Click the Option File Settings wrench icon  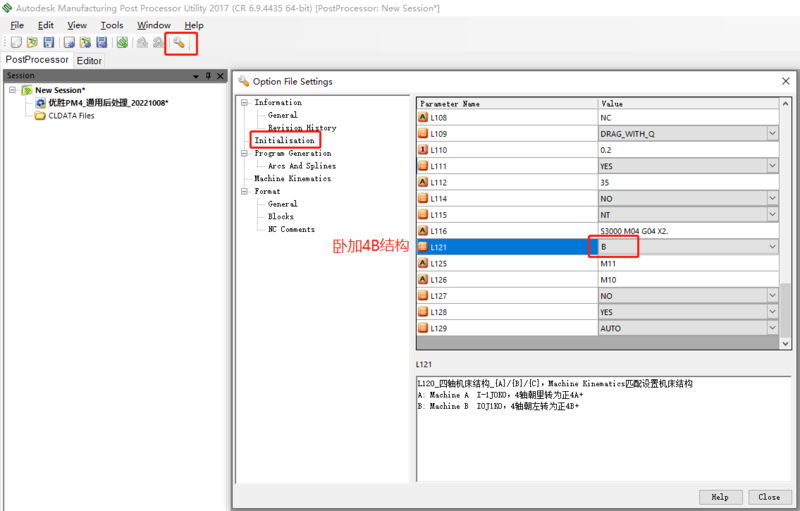pos(179,43)
